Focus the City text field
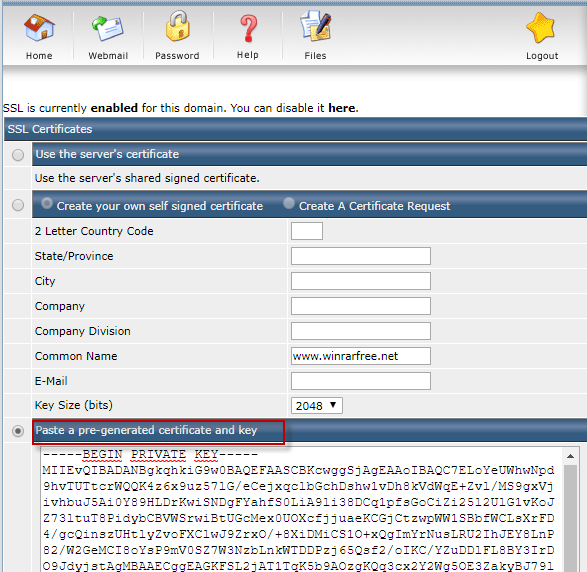587x572 pixels. (x=361, y=281)
